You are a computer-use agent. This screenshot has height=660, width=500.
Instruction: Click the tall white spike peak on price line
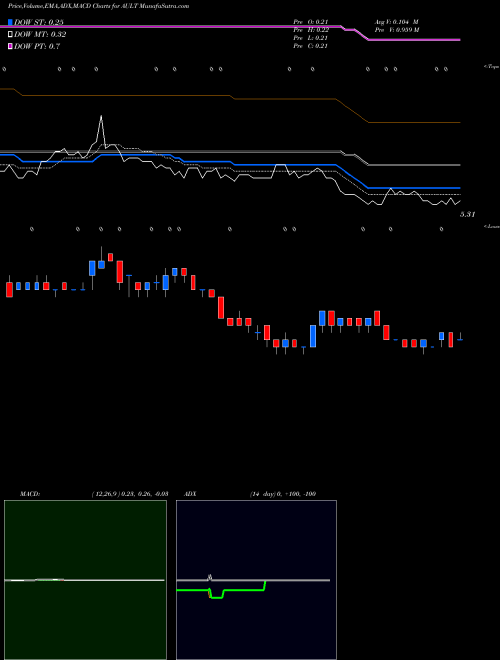(101, 117)
